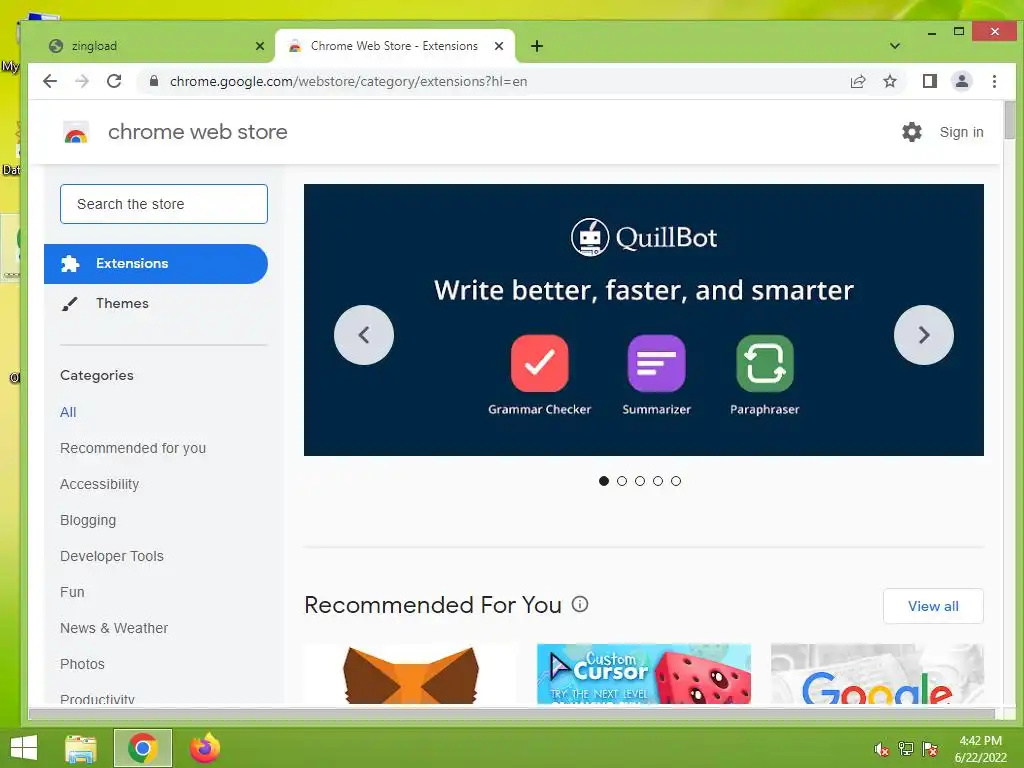This screenshot has height=768, width=1024.
Task: Select the second carousel dot
Action: coord(622,481)
